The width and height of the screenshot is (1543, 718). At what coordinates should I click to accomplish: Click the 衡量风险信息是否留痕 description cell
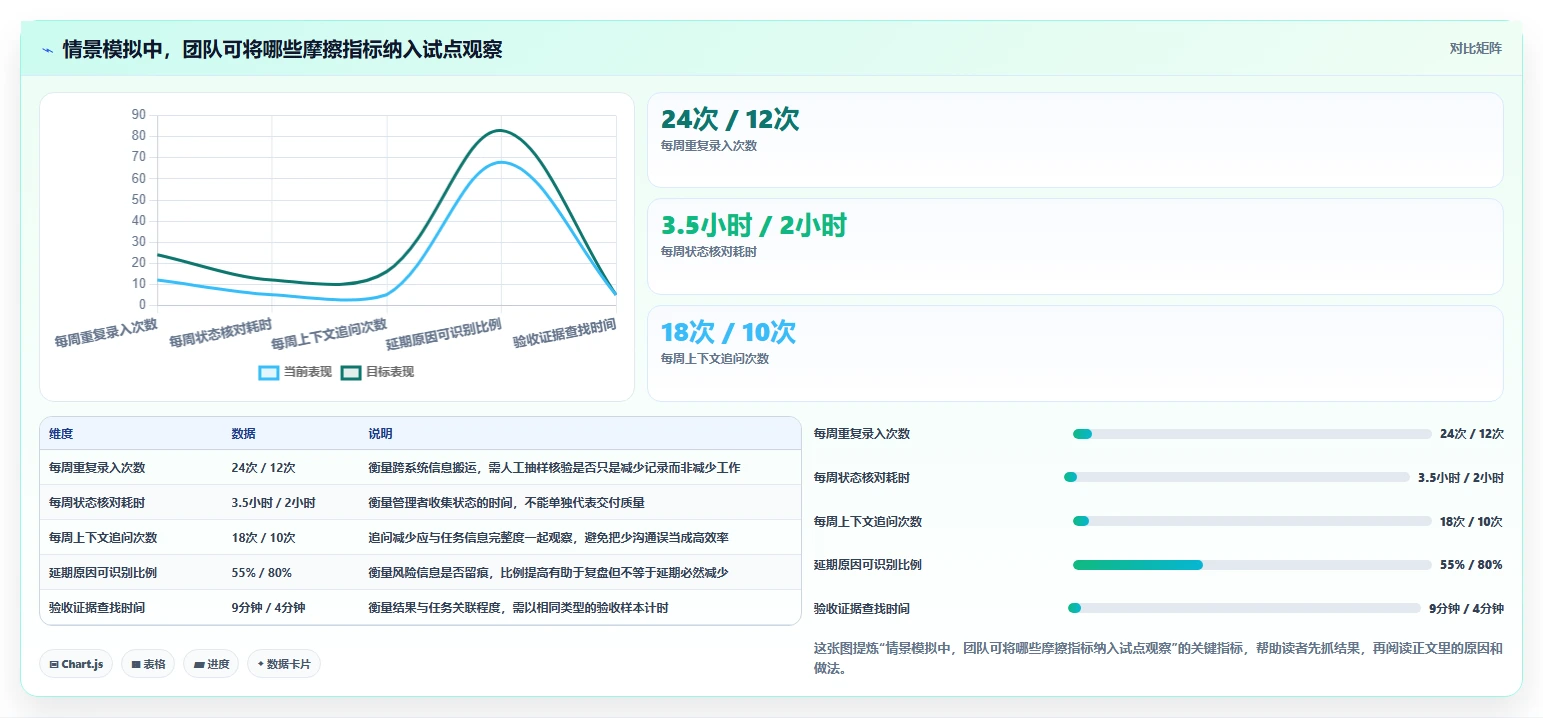point(548,573)
